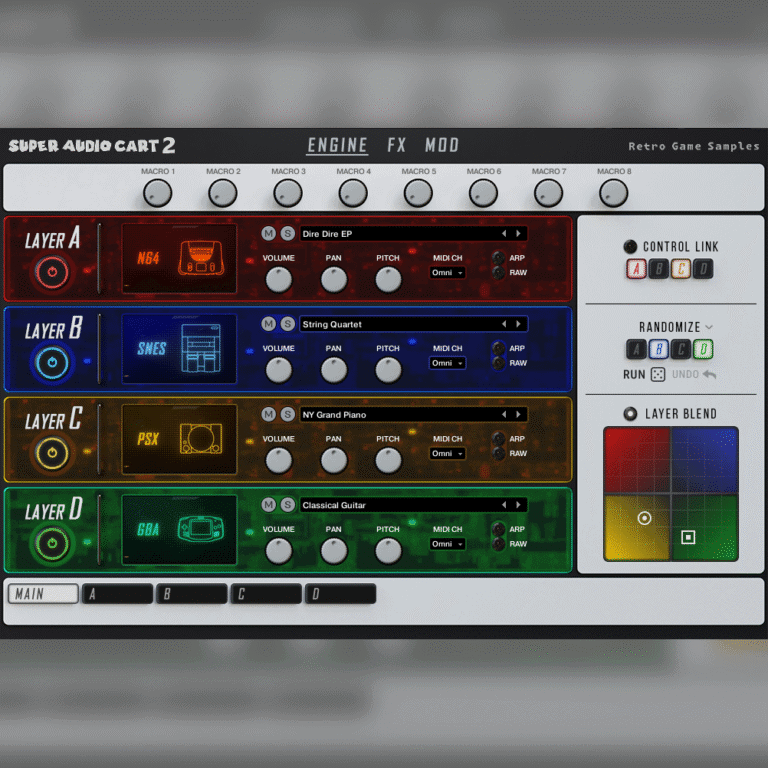Image resolution: width=768 pixels, height=768 pixels.
Task: Click the Undo arrow icon
Action: pyautogui.click(x=709, y=375)
